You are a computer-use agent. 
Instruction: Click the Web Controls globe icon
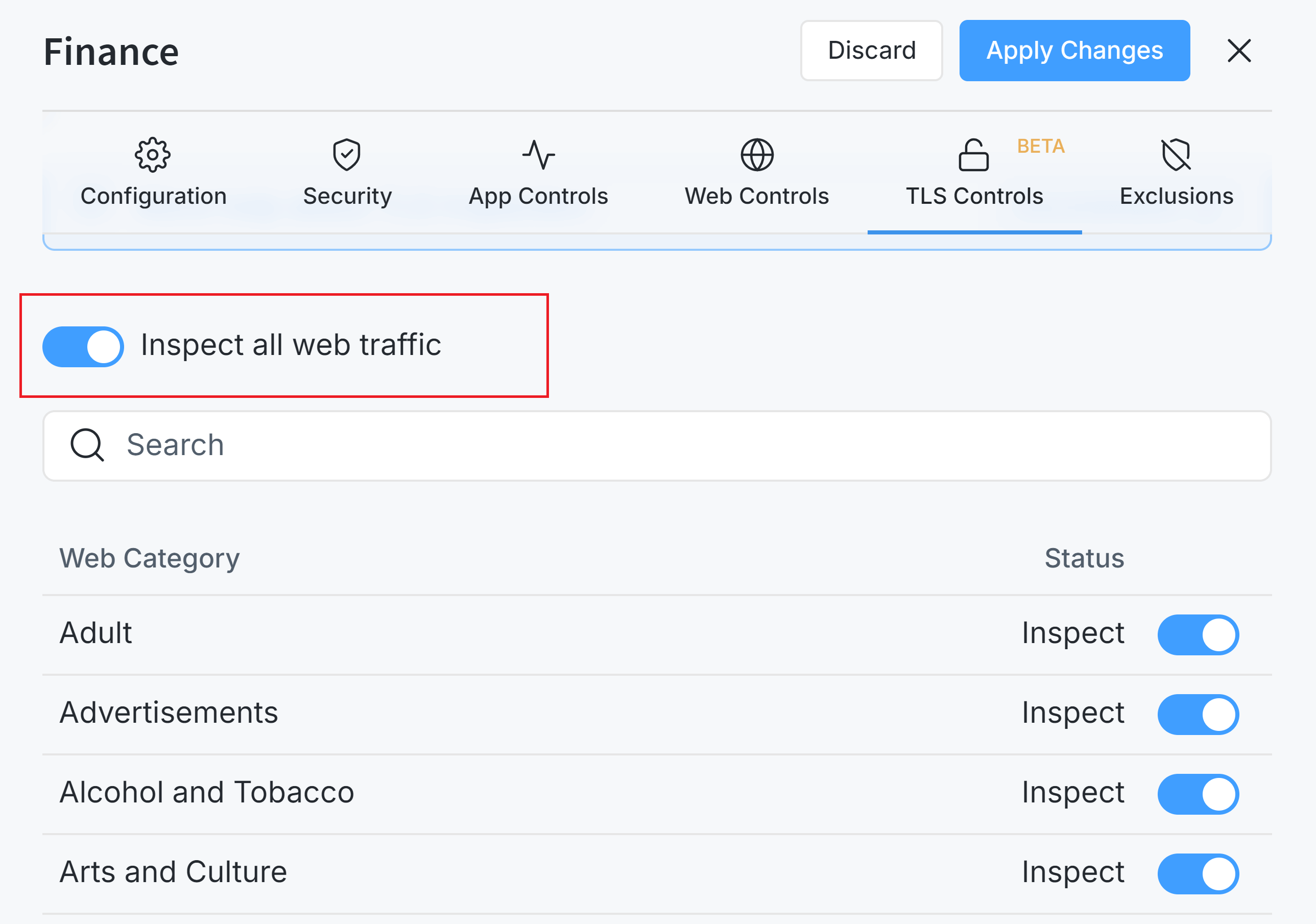757,155
